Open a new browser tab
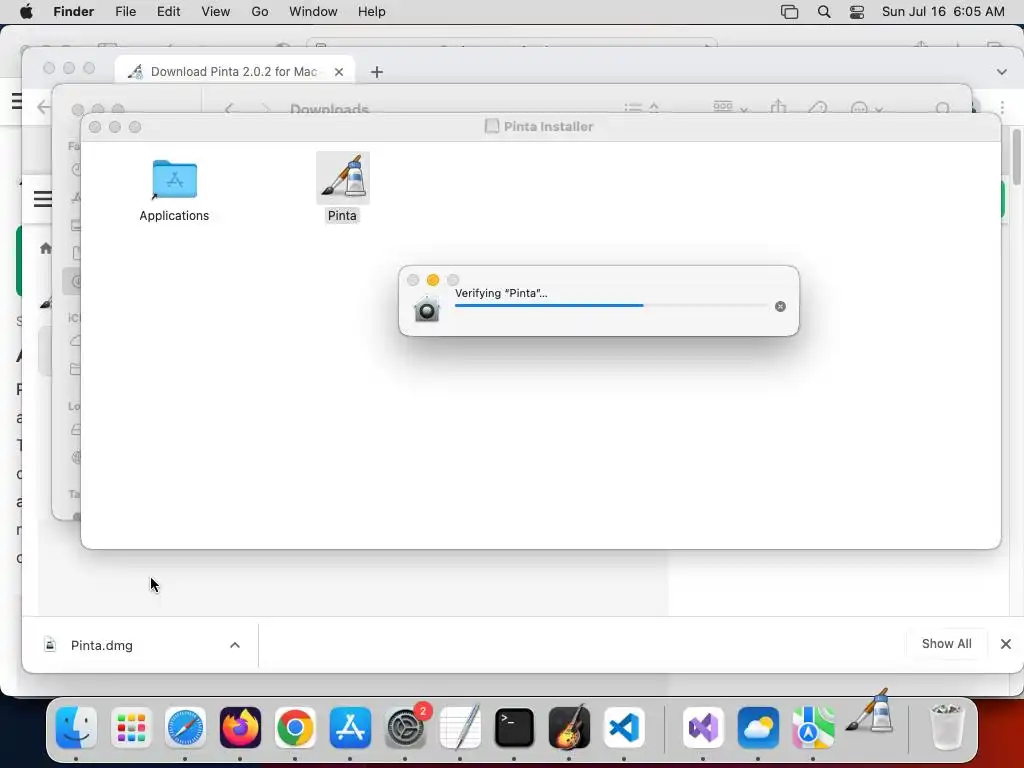This screenshot has height=768, width=1024. coord(377,72)
